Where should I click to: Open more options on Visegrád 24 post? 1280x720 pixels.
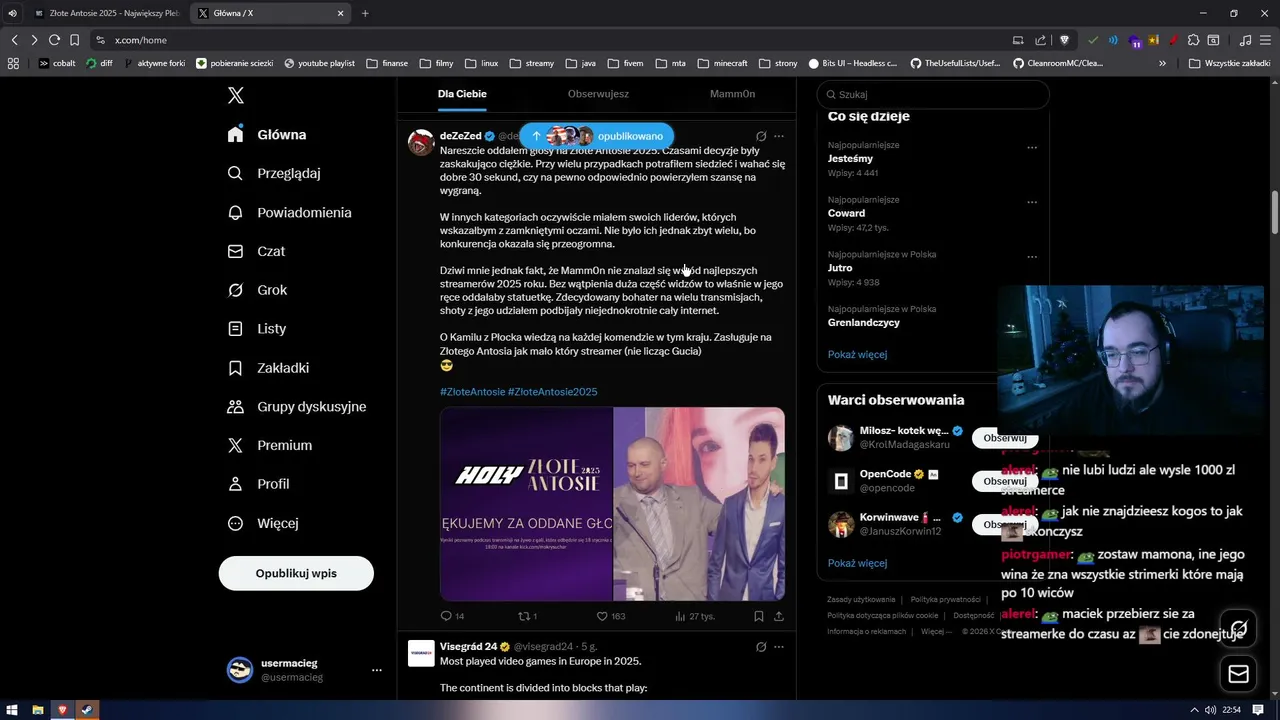click(779, 647)
